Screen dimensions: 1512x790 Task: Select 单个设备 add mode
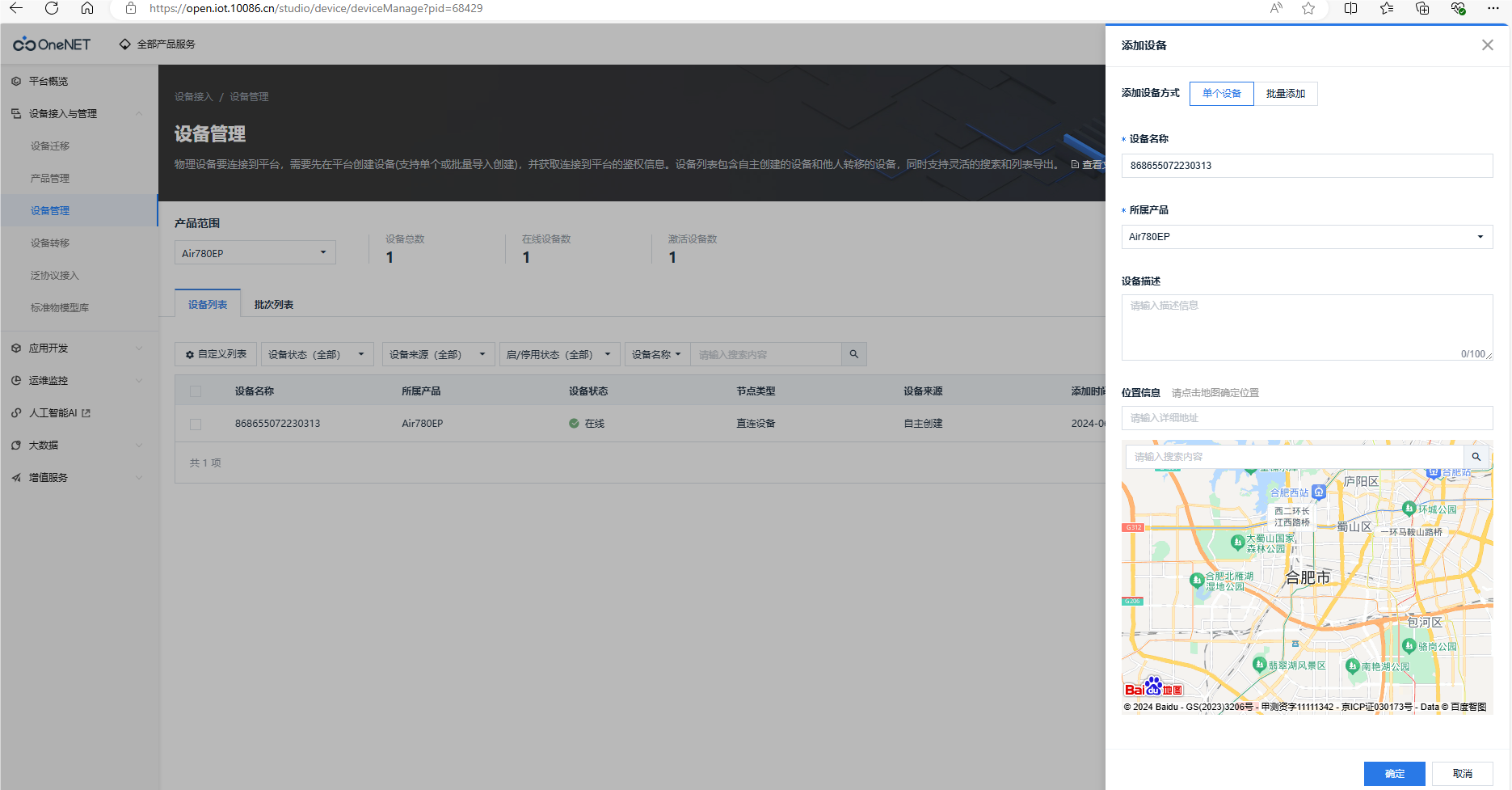point(1222,94)
